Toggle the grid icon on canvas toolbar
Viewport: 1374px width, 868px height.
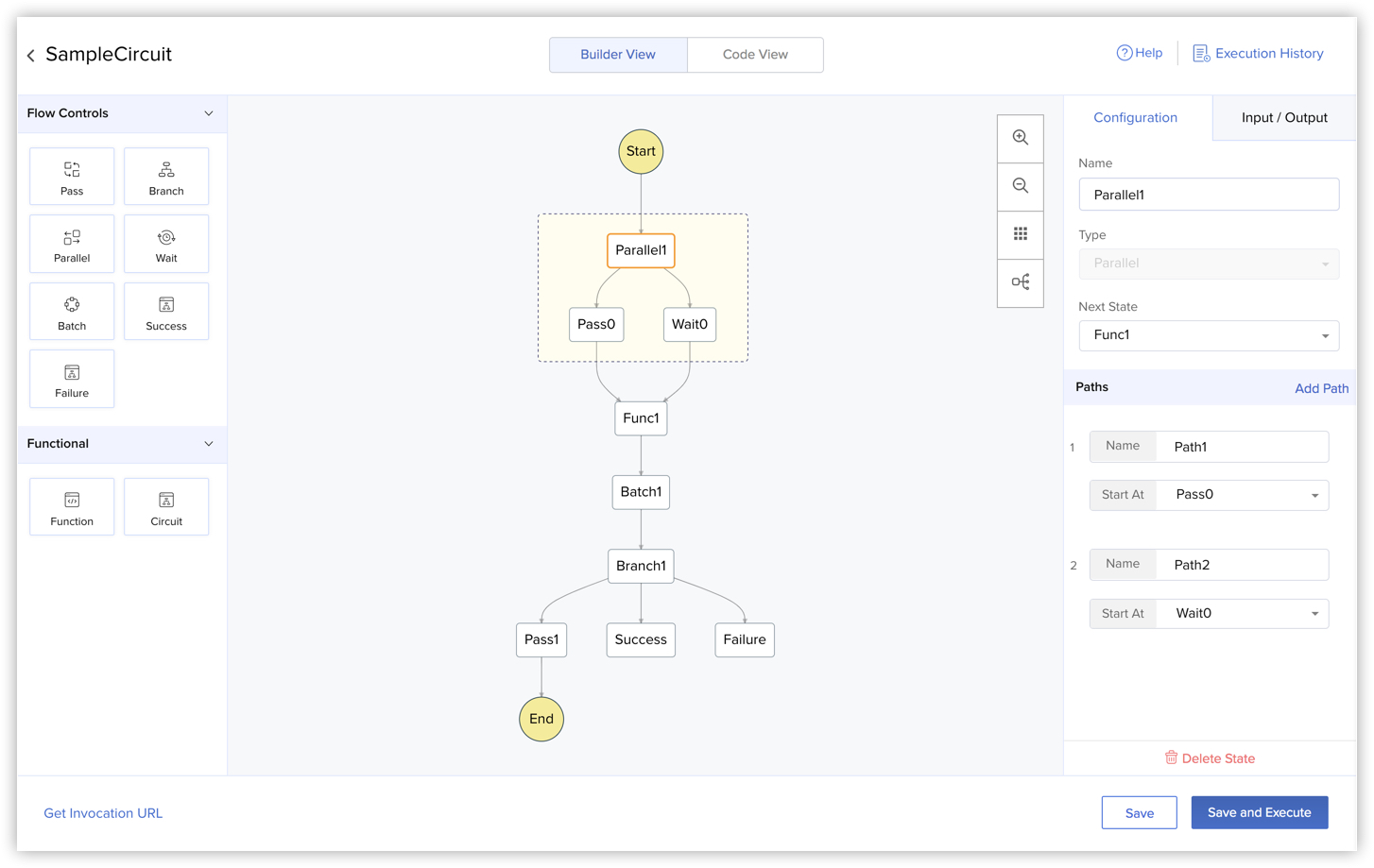click(1021, 234)
